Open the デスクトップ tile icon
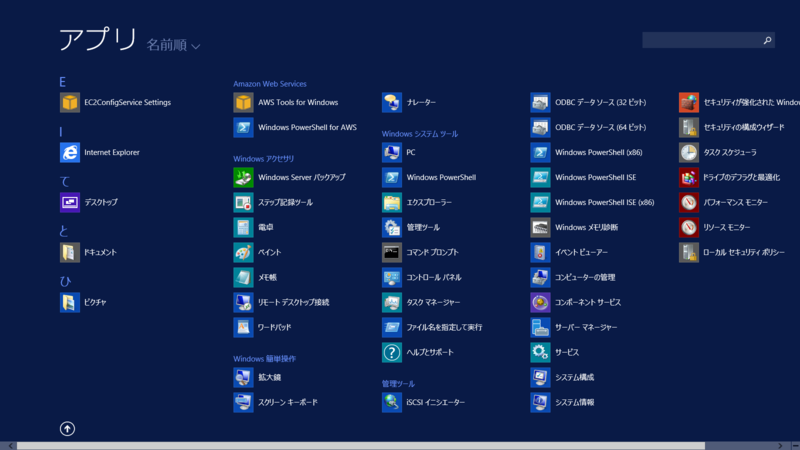Viewport: 800px width, 450px height. (70, 203)
